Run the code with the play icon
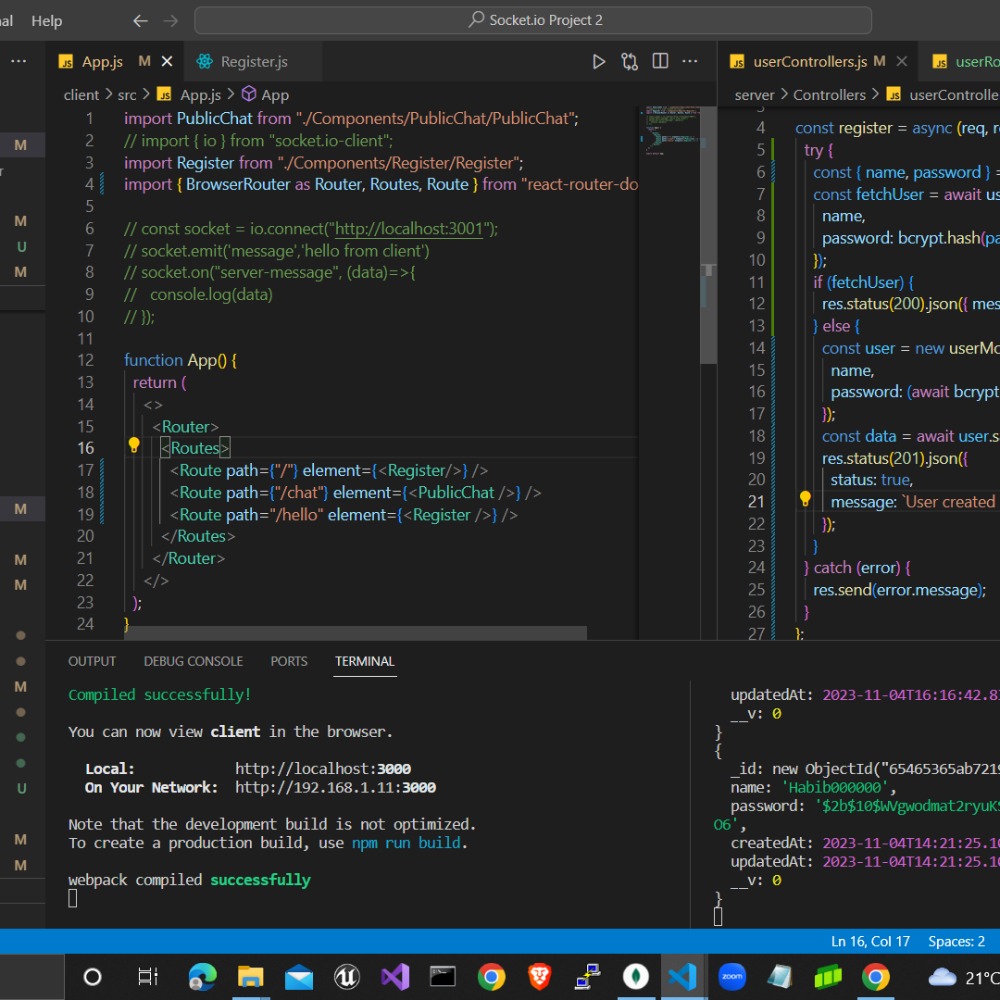This screenshot has height=1000, width=1000. point(599,61)
